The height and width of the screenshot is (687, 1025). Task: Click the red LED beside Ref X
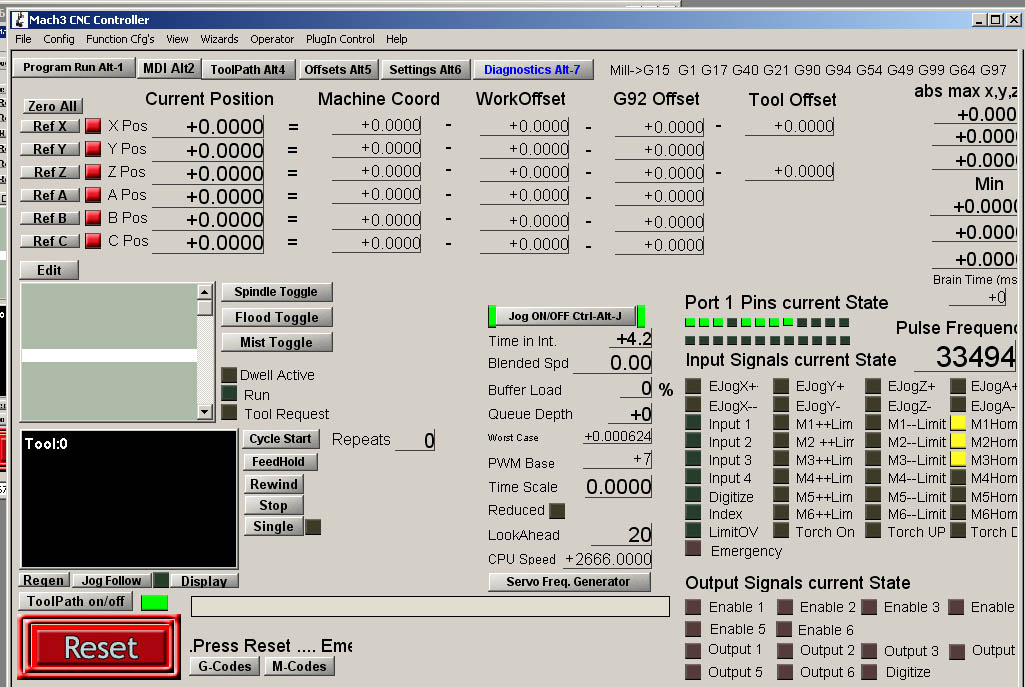[x=93, y=126]
